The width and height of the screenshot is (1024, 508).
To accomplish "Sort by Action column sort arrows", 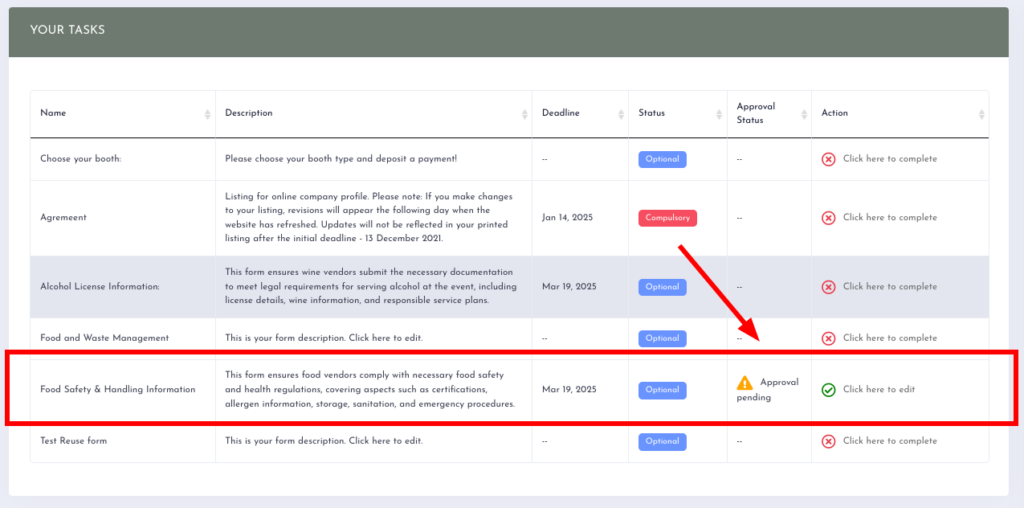I will point(979,114).
